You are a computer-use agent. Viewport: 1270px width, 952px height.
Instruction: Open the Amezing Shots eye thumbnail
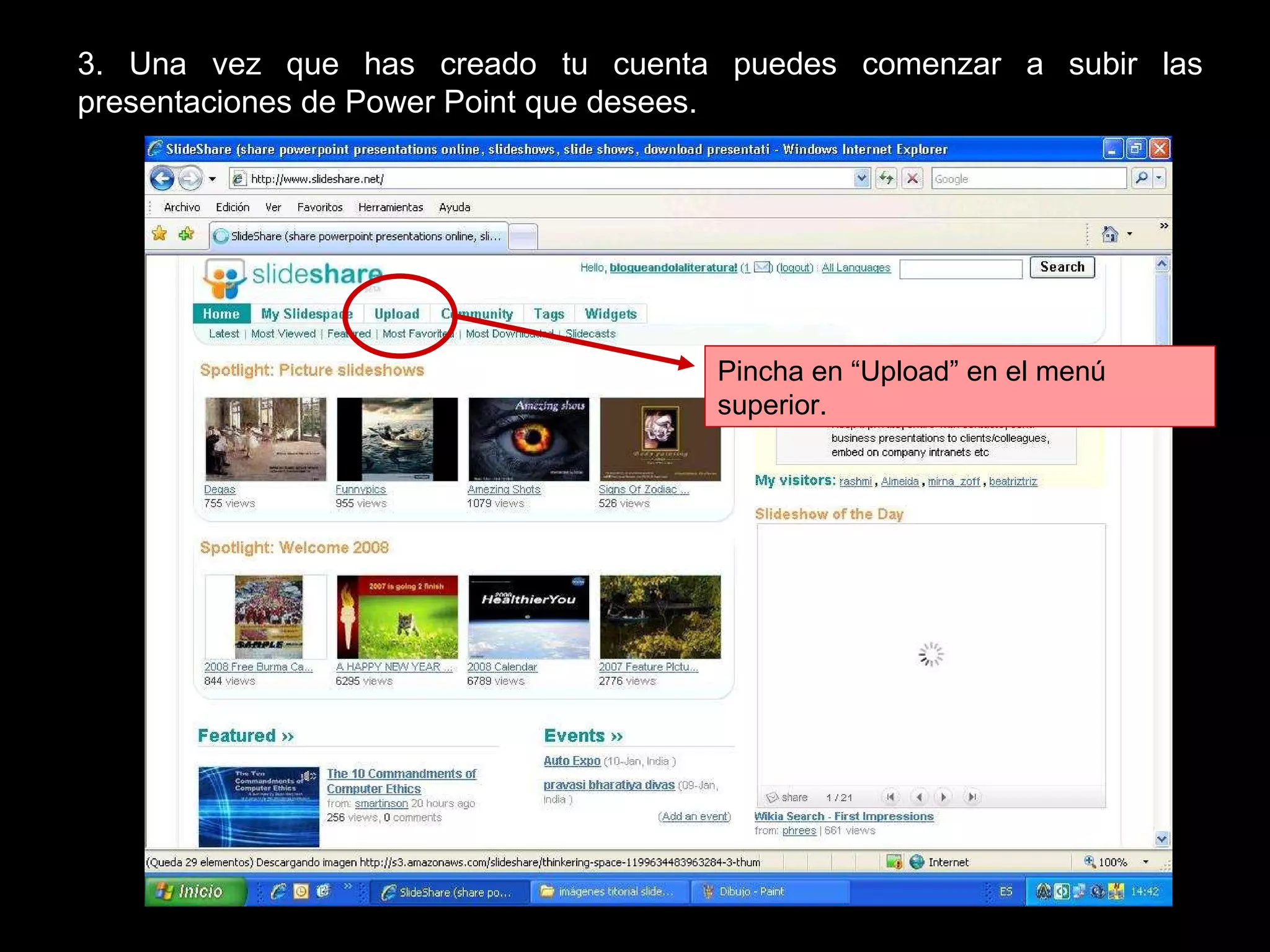[529, 439]
